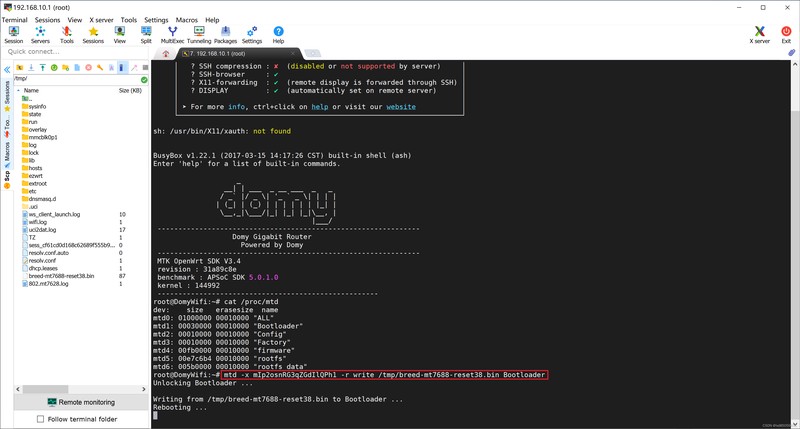Click the orange key-shaped SFTP toolbar icon

100,67
